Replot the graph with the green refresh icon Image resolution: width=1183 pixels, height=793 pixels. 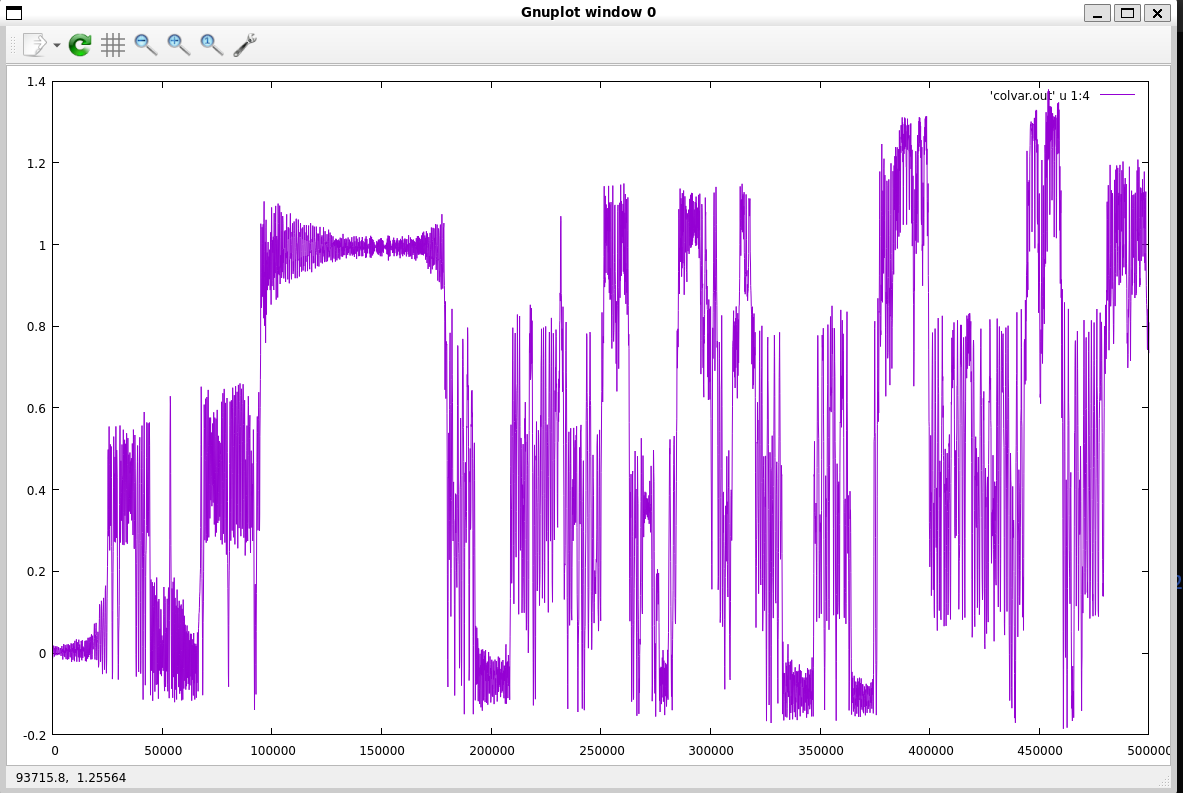[x=79, y=45]
